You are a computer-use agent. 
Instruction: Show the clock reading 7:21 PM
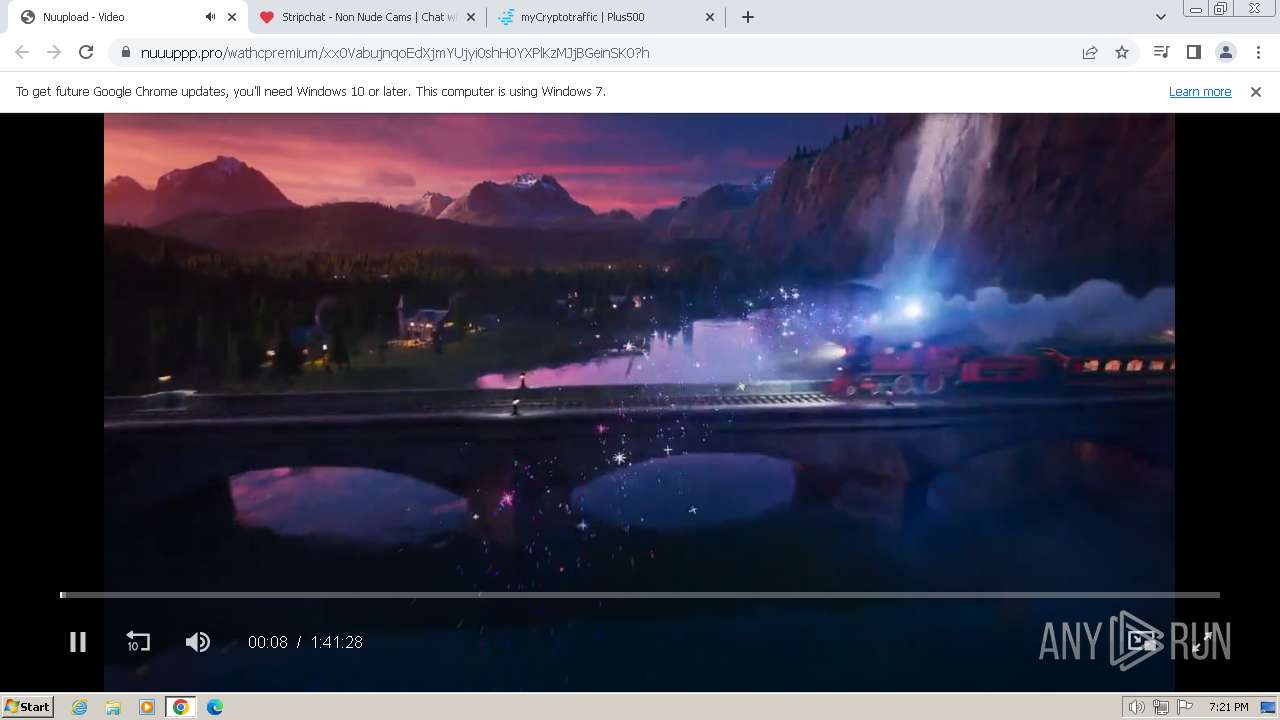point(1228,707)
